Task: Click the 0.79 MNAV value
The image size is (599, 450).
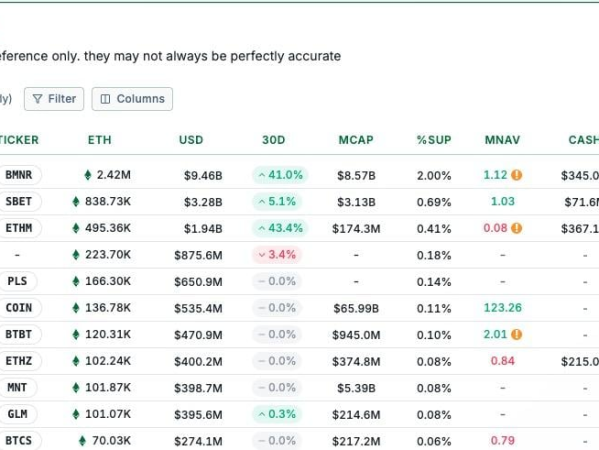Action: point(503,440)
